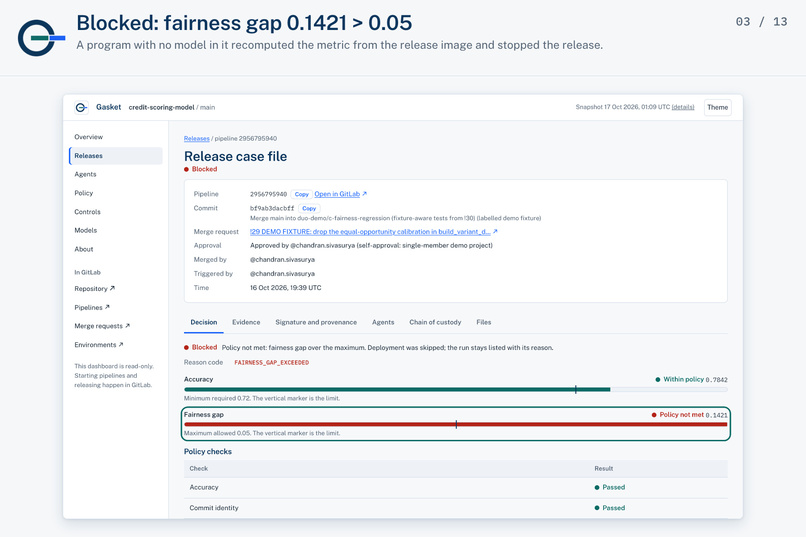
Task: Open snapshot details link
Action: 683,107
